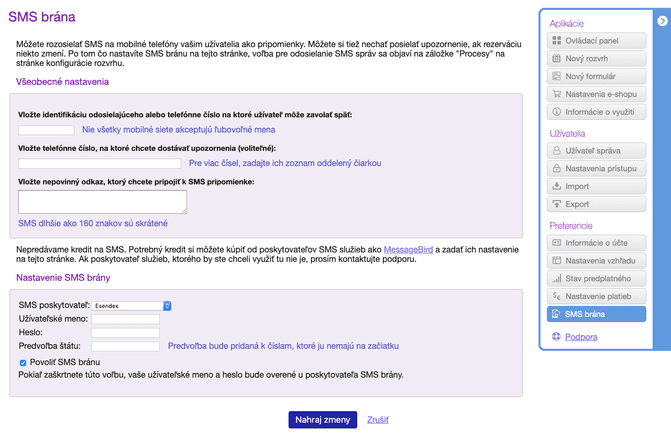
Task: Select the active SMS brána menu item
Action: tap(596, 314)
